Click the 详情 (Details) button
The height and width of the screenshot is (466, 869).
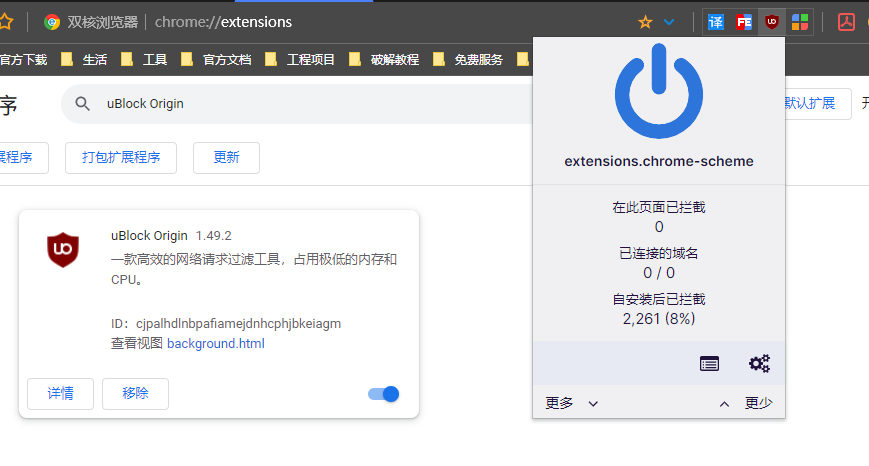click(x=60, y=394)
